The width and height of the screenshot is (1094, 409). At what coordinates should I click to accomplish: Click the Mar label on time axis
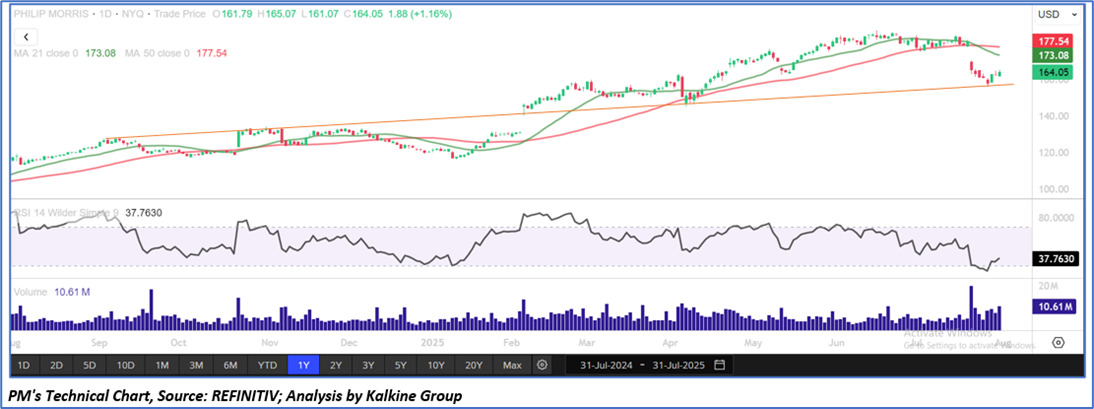[x=587, y=343]
